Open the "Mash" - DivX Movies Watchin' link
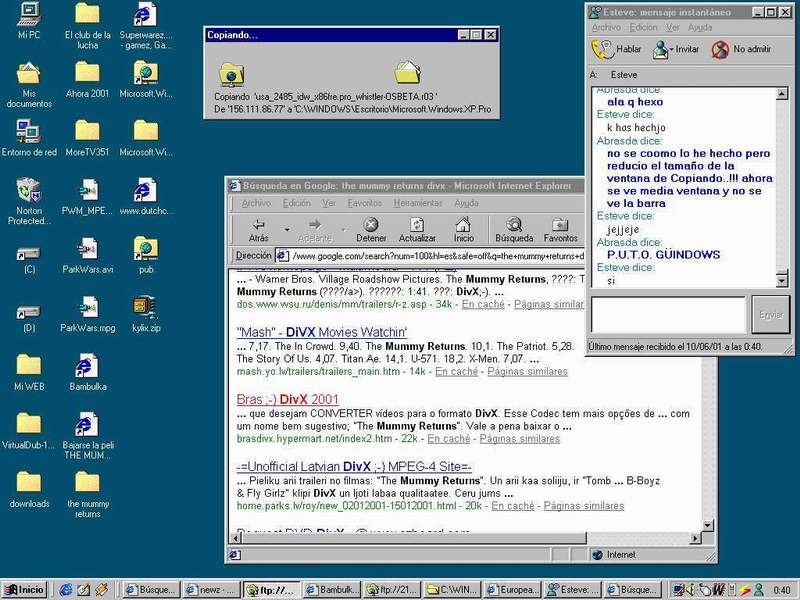This screenshot has width=800, height=600. (322, 332)
